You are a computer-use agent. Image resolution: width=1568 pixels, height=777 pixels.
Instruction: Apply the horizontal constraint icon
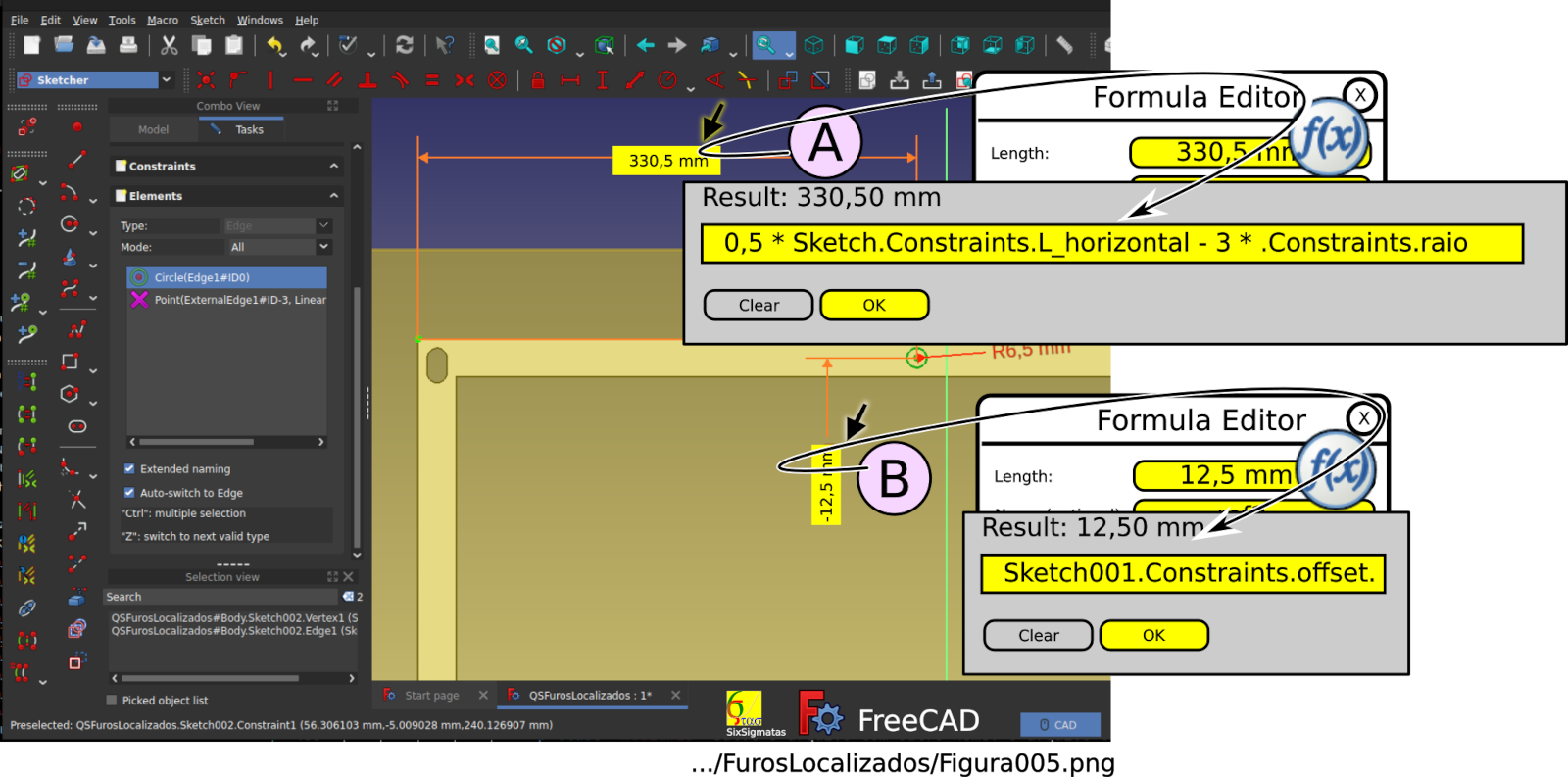pos(303,80)
